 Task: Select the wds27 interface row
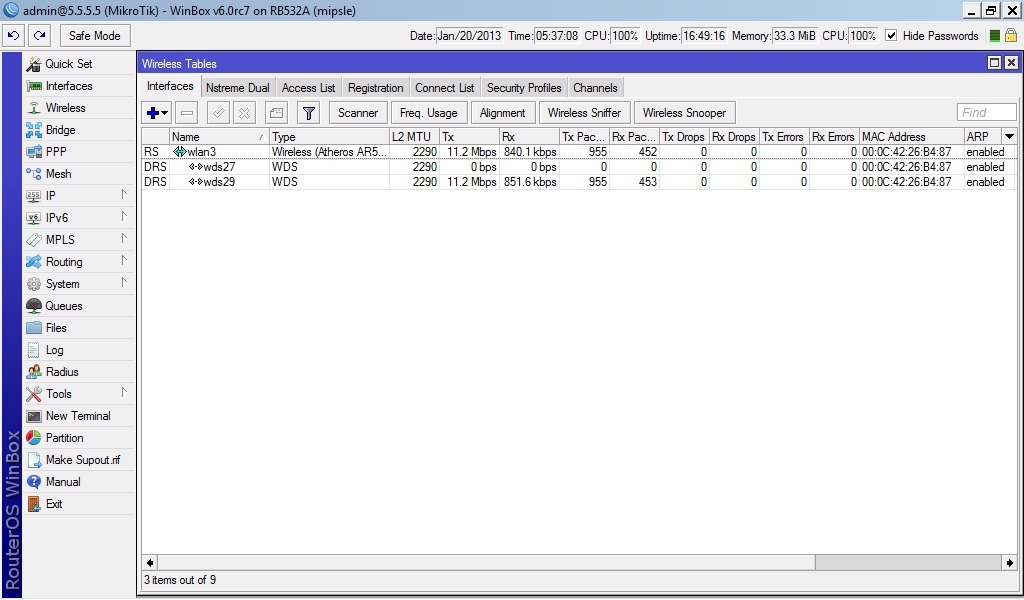pyautogui.click(x=579, y=167)
